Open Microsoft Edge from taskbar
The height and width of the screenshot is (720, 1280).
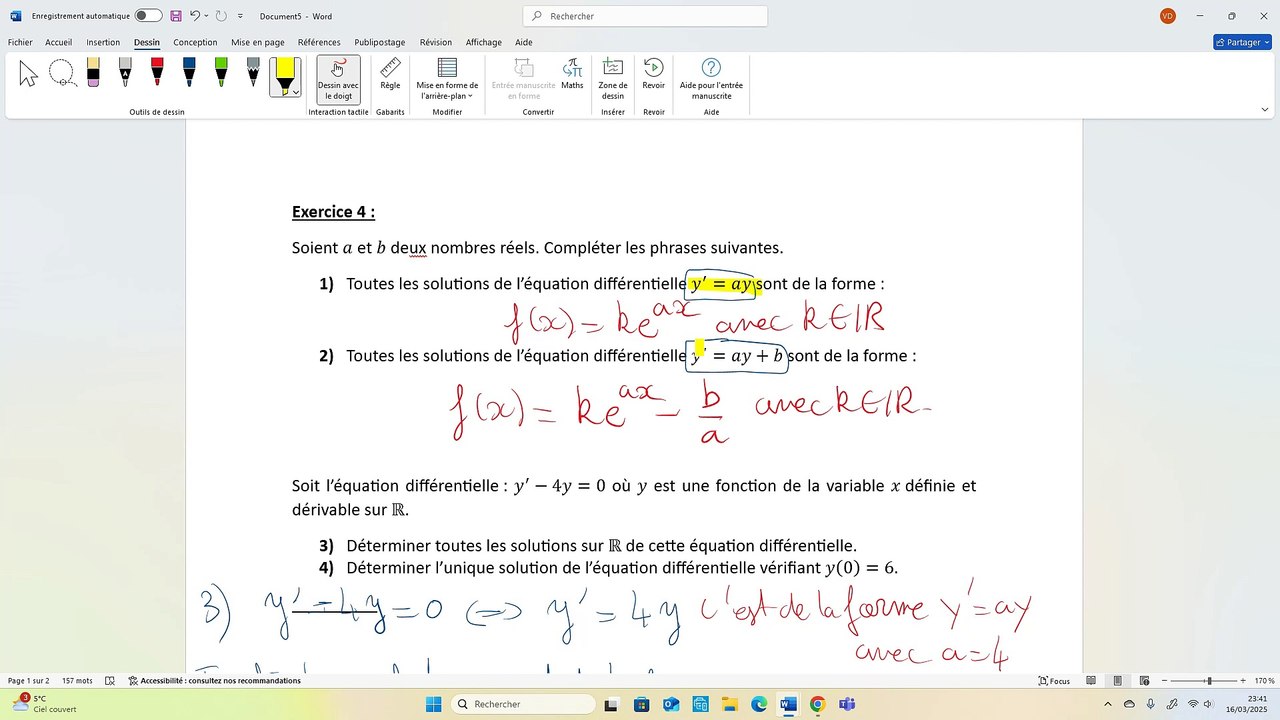[x=759, y=704]
